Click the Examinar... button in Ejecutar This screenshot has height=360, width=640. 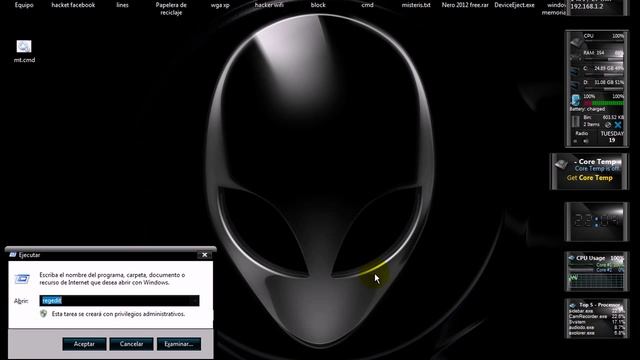179,344
